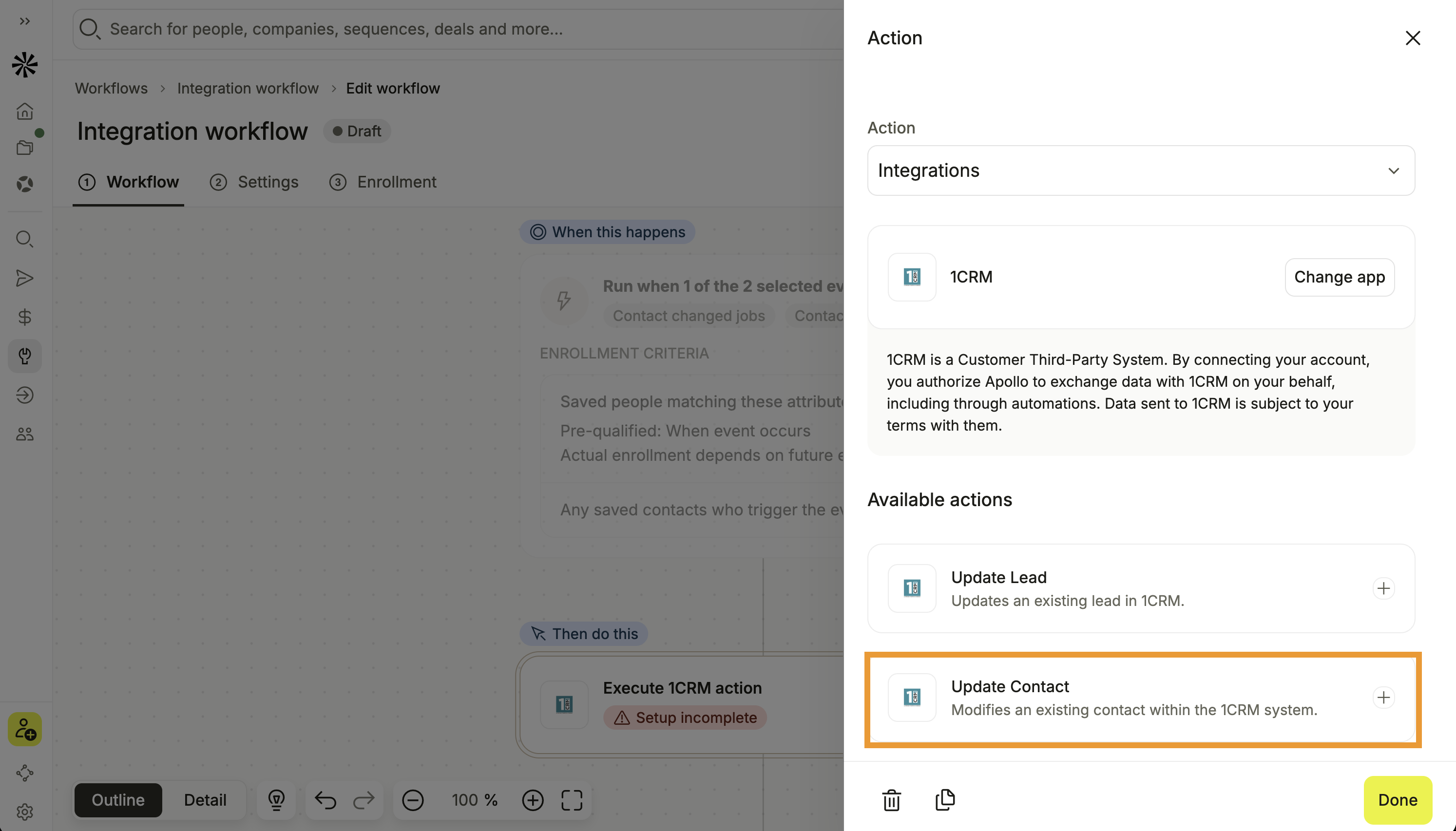Close the Action panel
The image size is (1456, 831).
[1413, 38]
